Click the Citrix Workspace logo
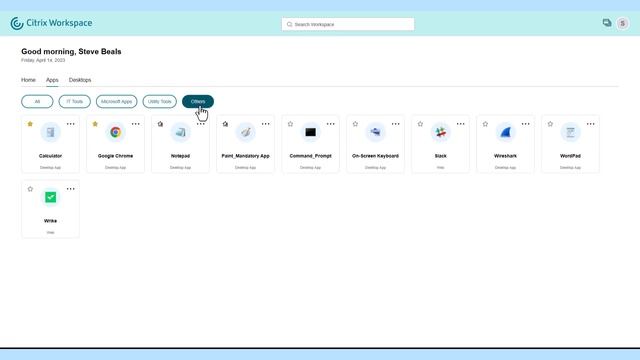This screenshot has height=360, width=640. [x=51, y=23]
